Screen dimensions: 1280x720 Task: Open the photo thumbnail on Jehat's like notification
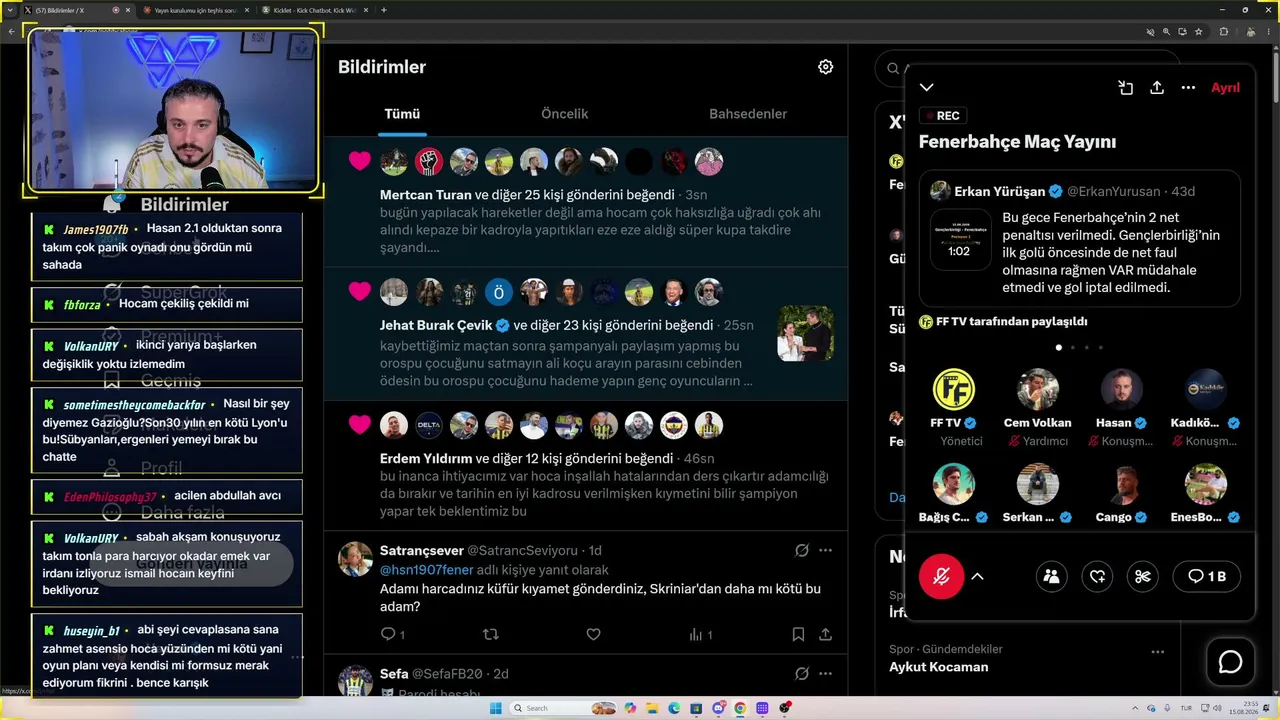click(805, 333)
